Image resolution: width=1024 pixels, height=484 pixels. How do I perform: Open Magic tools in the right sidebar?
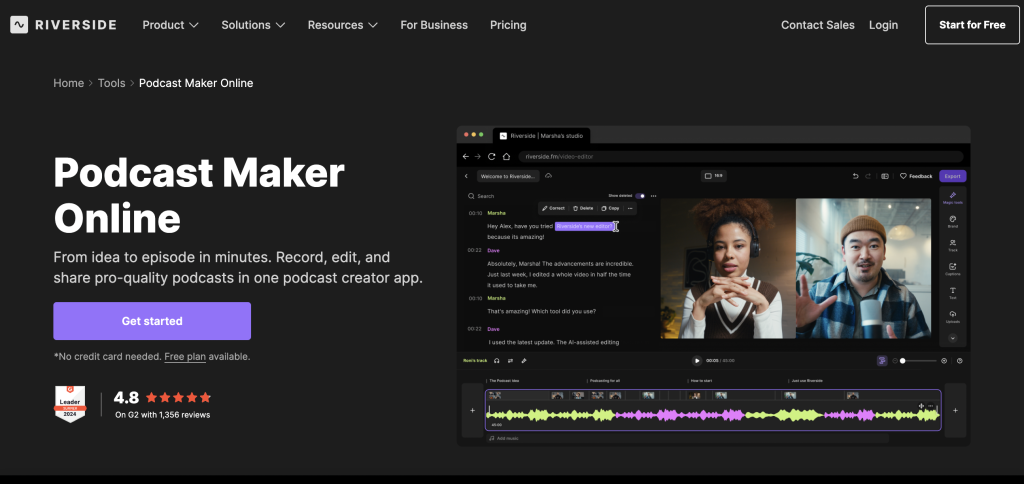[953, 198]
